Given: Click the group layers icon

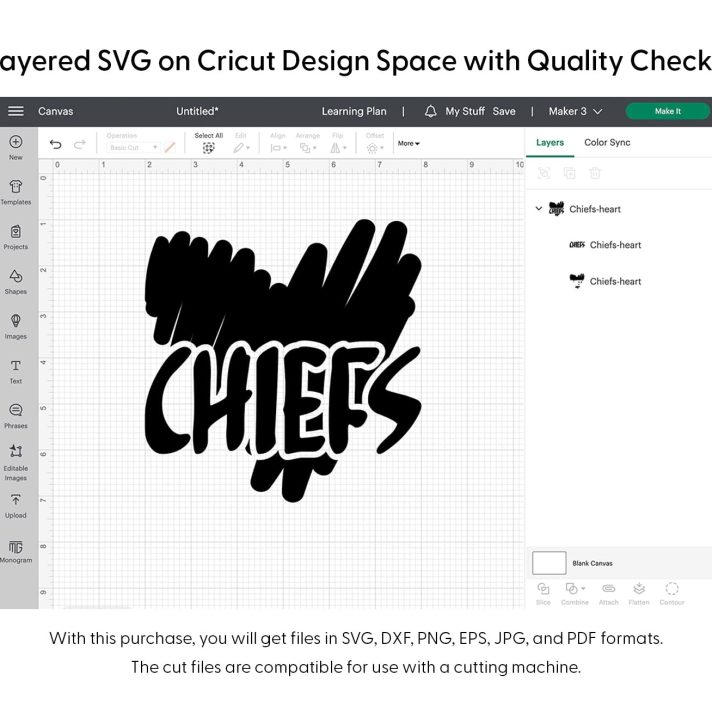Looking at the screenshot, I should [x=544, y=173].
